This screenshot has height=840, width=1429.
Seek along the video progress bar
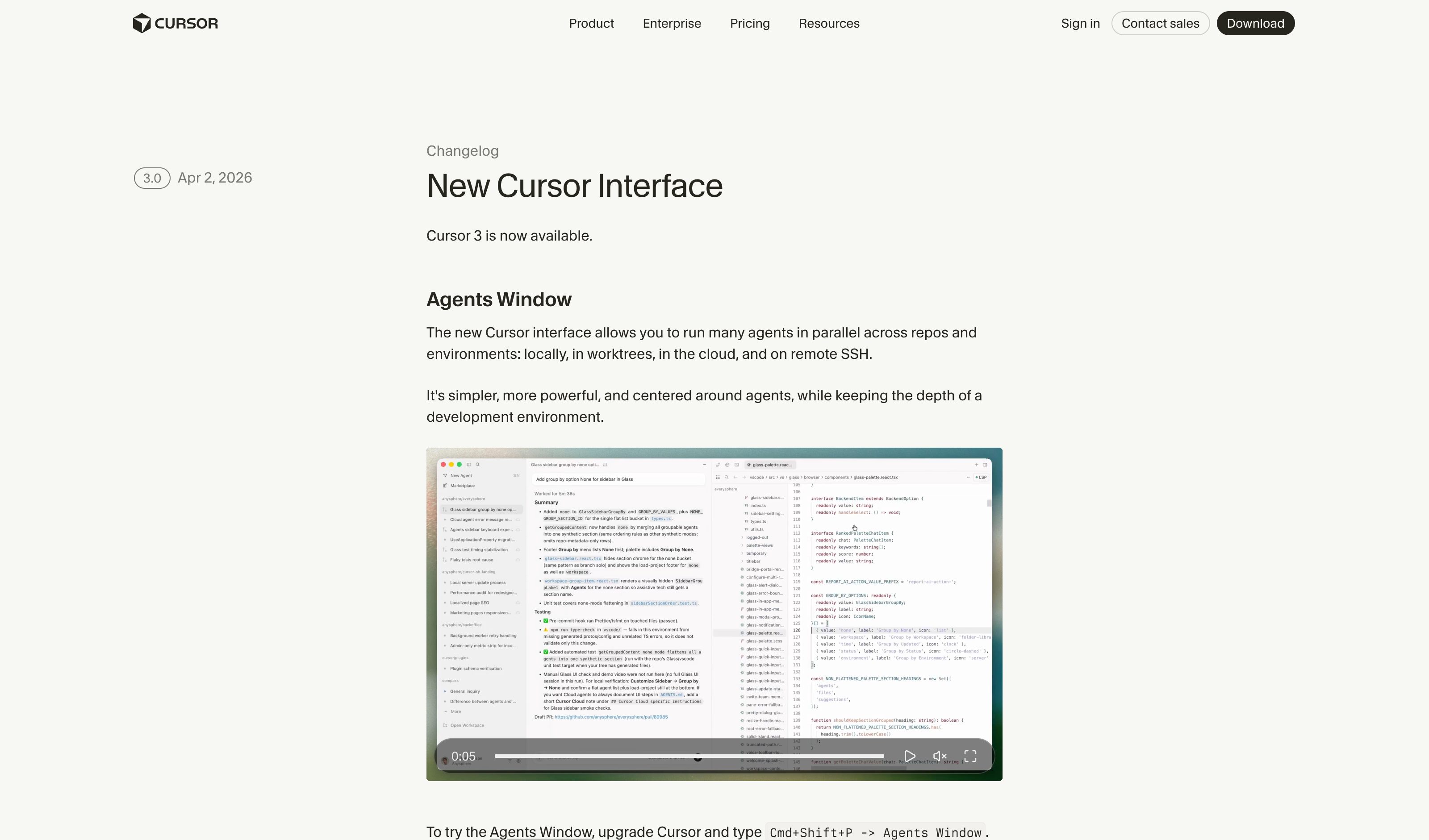tap(689, 756)
